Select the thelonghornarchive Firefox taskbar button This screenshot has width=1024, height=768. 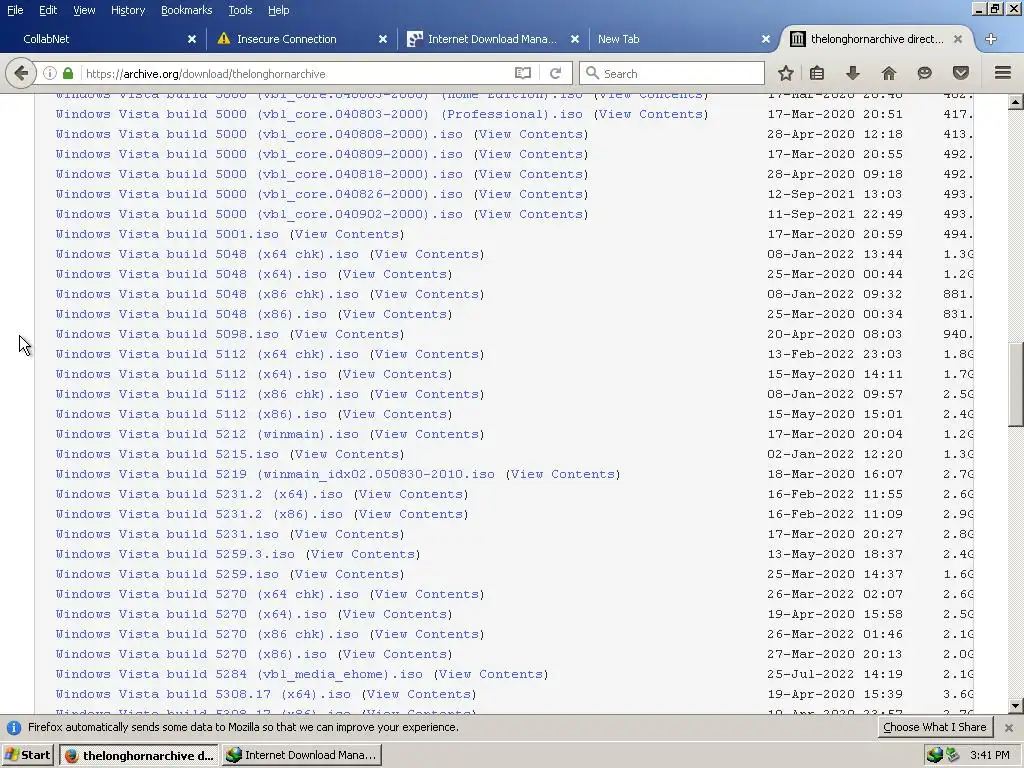[x=138, y=755]
